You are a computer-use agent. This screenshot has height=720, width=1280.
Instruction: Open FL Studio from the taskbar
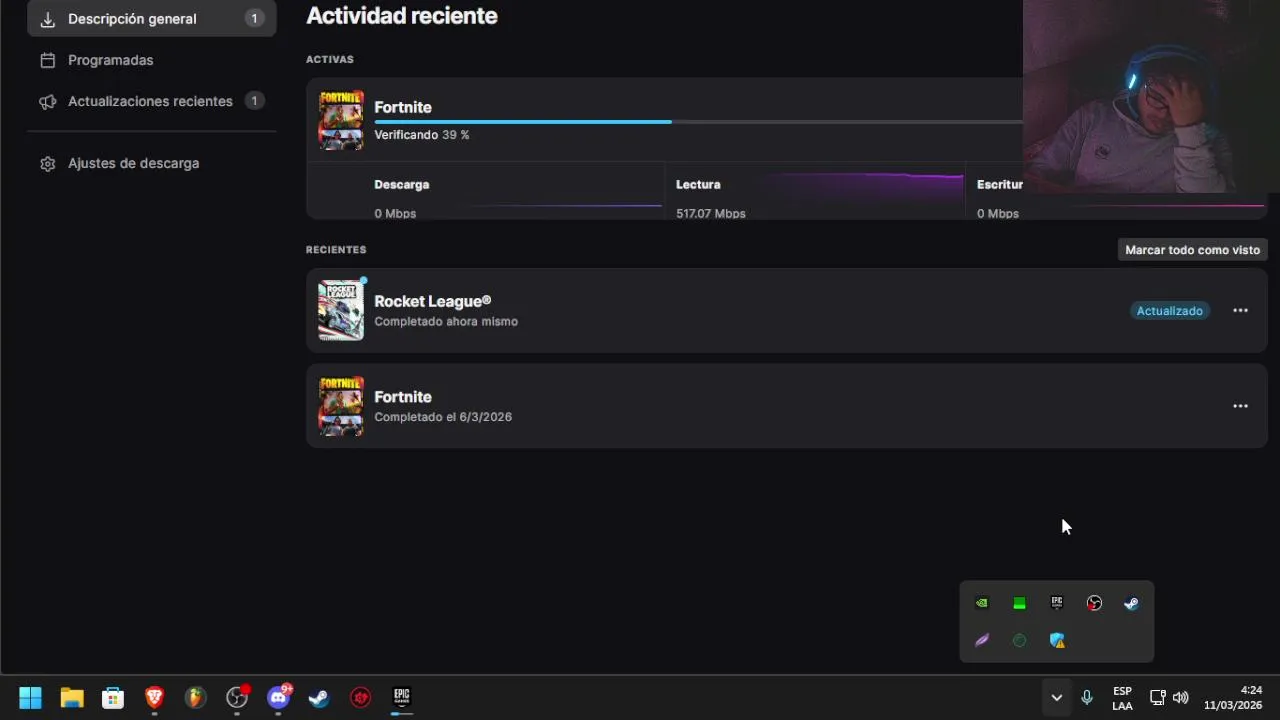point(195,698)
